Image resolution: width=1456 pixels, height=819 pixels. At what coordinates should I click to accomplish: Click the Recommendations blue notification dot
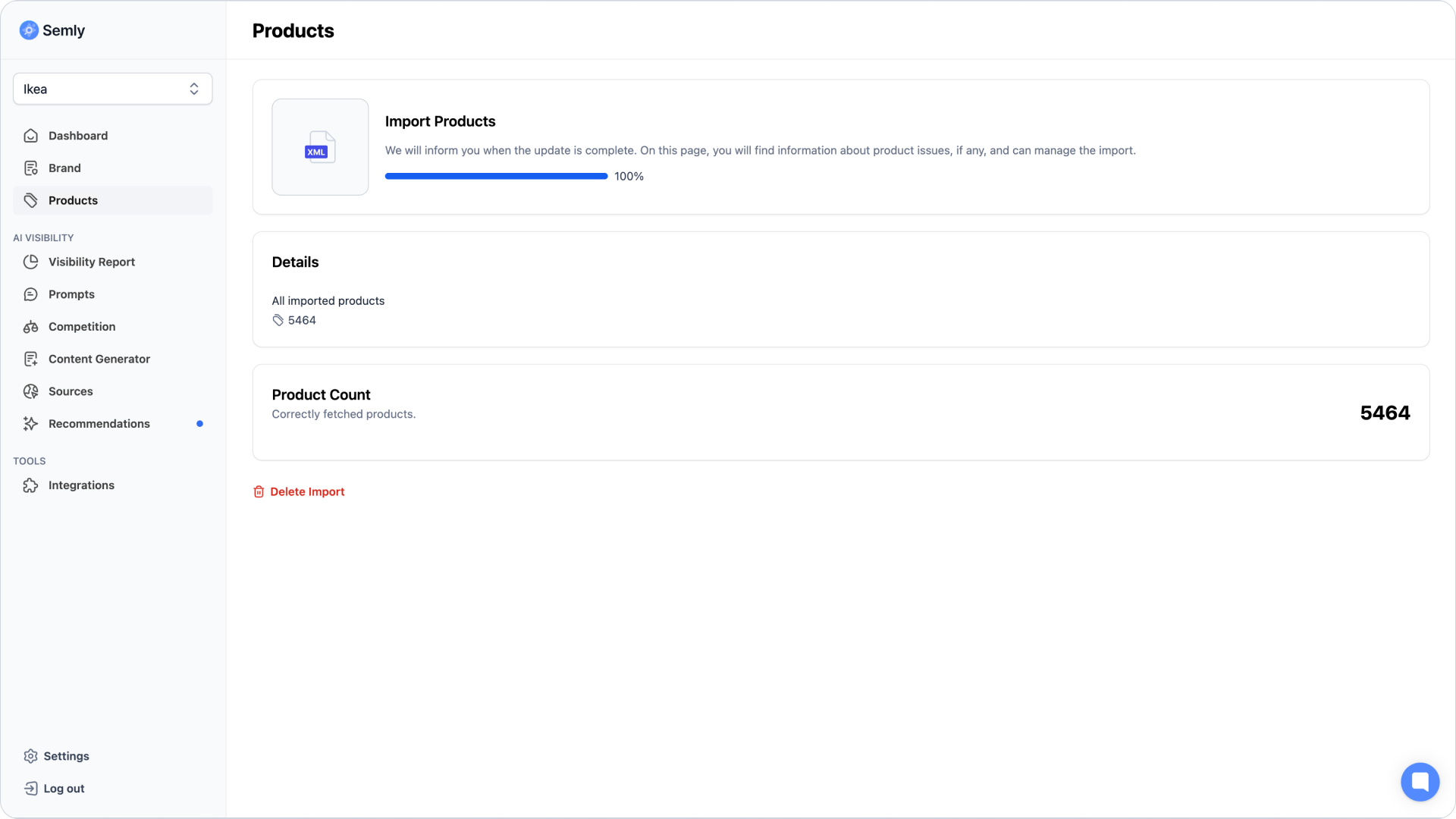click(x=199, y=424)
